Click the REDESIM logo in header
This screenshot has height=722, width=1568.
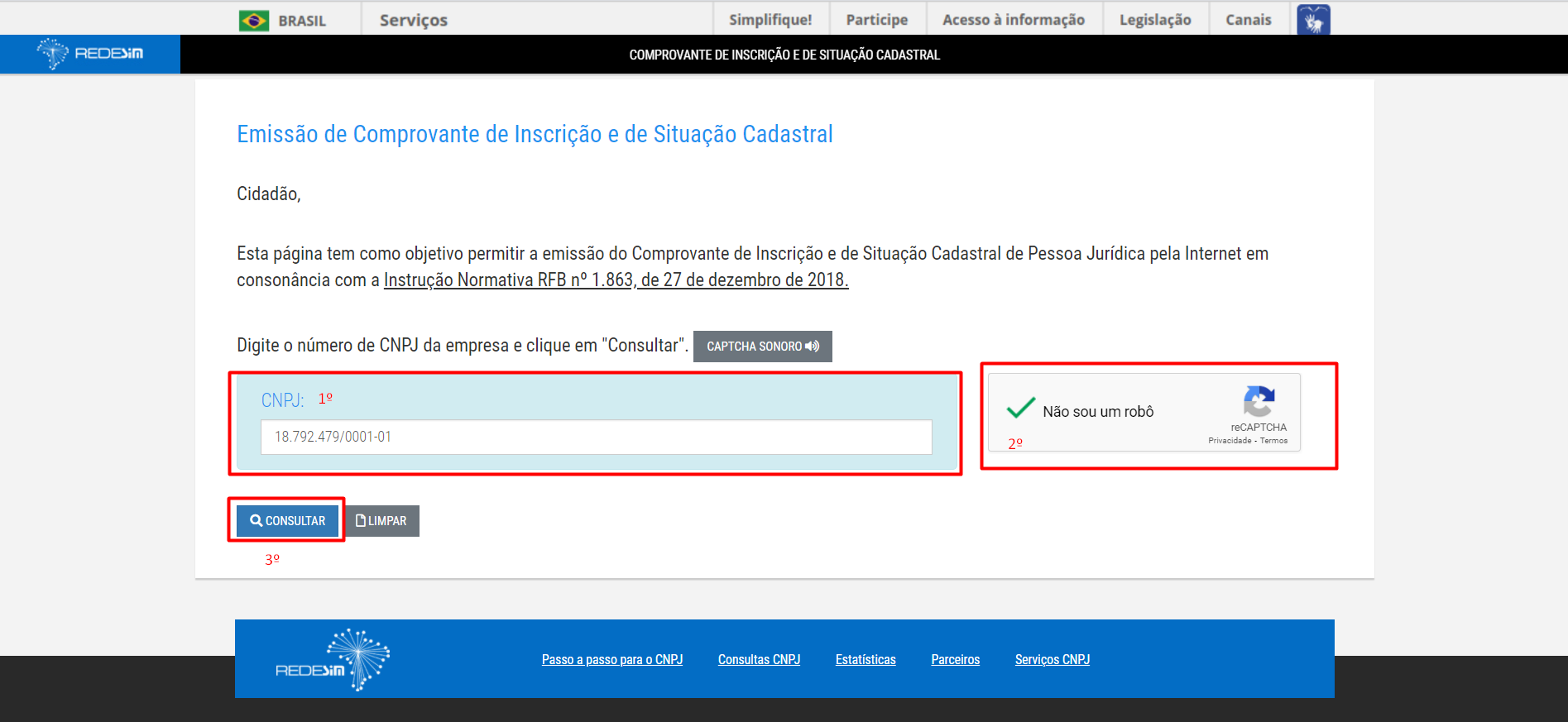coord(90,54)
